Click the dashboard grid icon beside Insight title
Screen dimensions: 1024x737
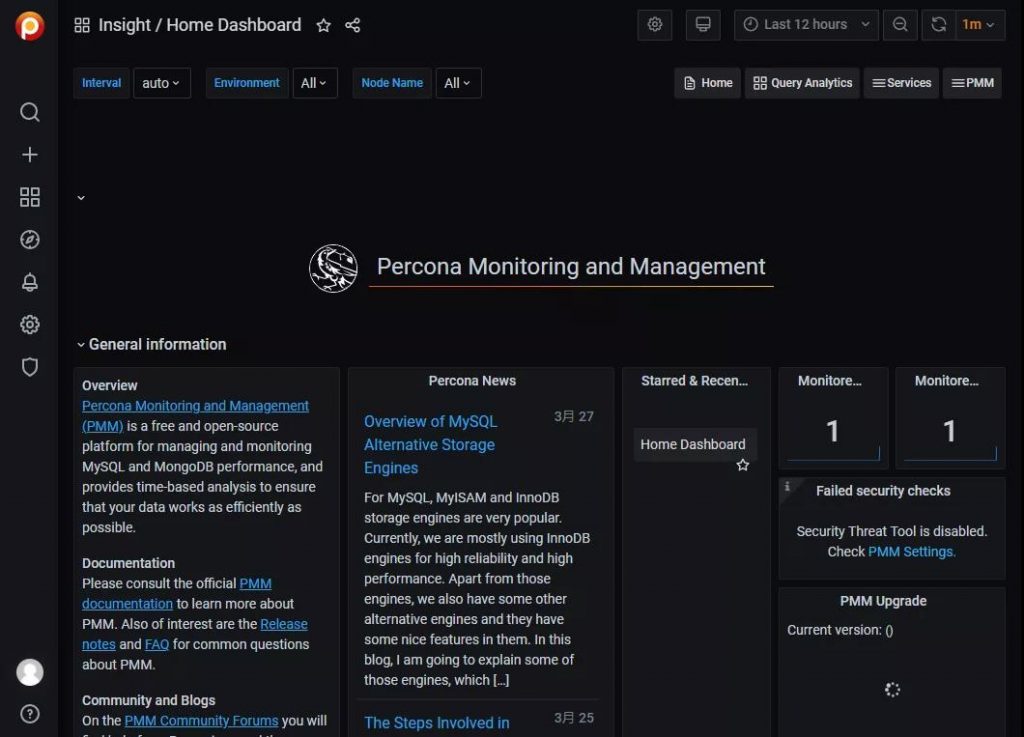point(82,25)
